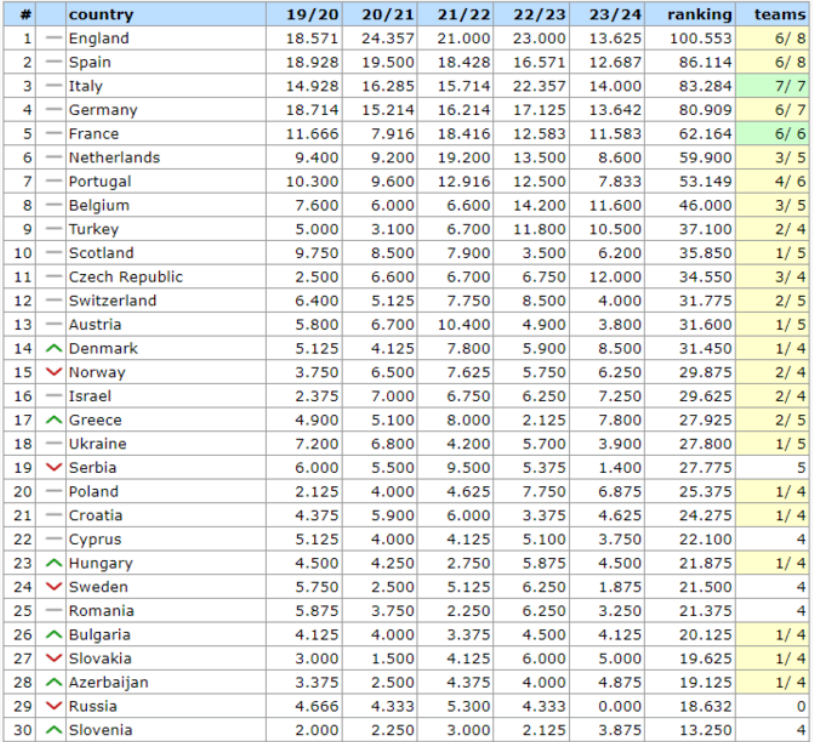Image resolution: width=813 pixels, height=742 pixels.
Task: Open the Spain country link
Action: (90, 62)
